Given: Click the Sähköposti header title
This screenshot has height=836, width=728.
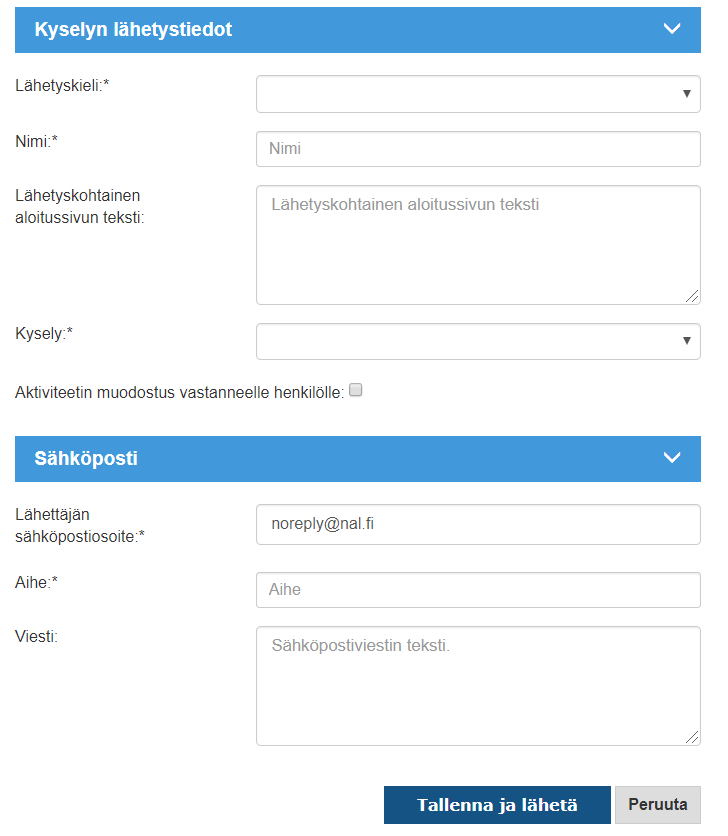Looking at the screenshot, I should click(86, 459).
